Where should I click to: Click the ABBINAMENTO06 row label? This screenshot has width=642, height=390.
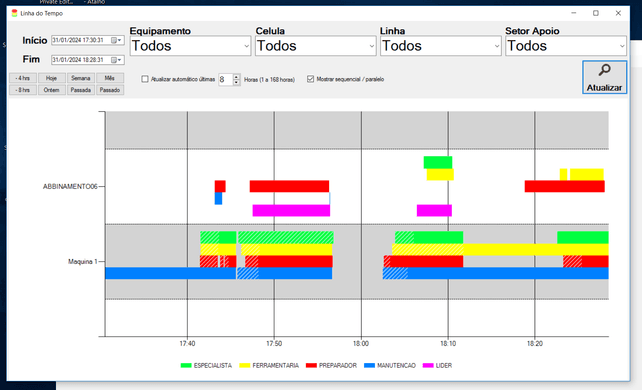(70, 187)
